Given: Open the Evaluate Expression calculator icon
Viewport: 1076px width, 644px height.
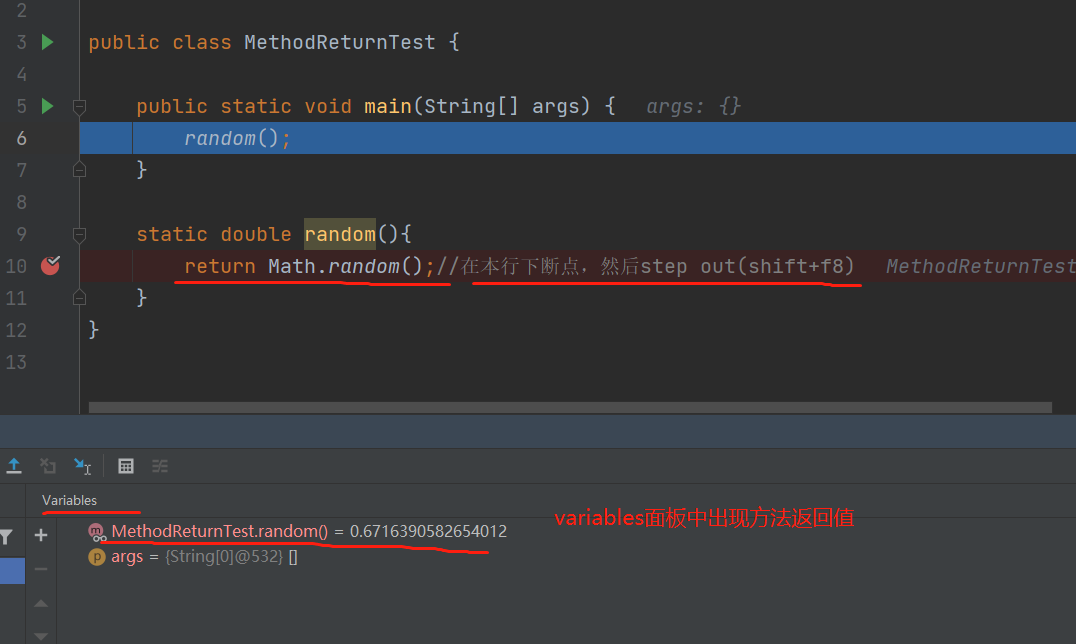Looking at the screenshot, I should pos(126,466).
